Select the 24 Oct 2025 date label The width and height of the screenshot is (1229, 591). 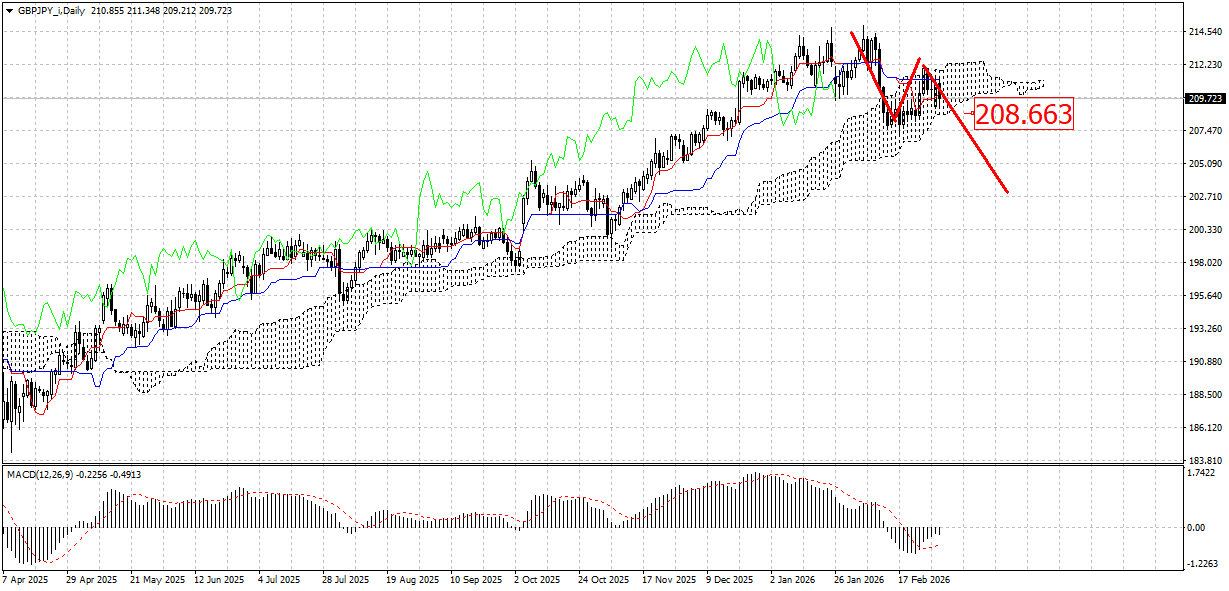(x=603, y=579)
